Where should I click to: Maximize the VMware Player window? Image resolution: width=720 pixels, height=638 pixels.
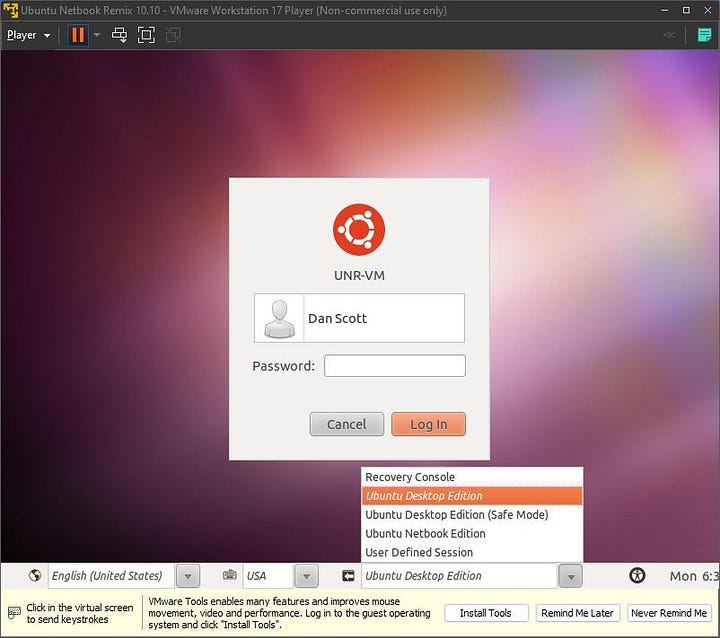[x=686, y=10]
